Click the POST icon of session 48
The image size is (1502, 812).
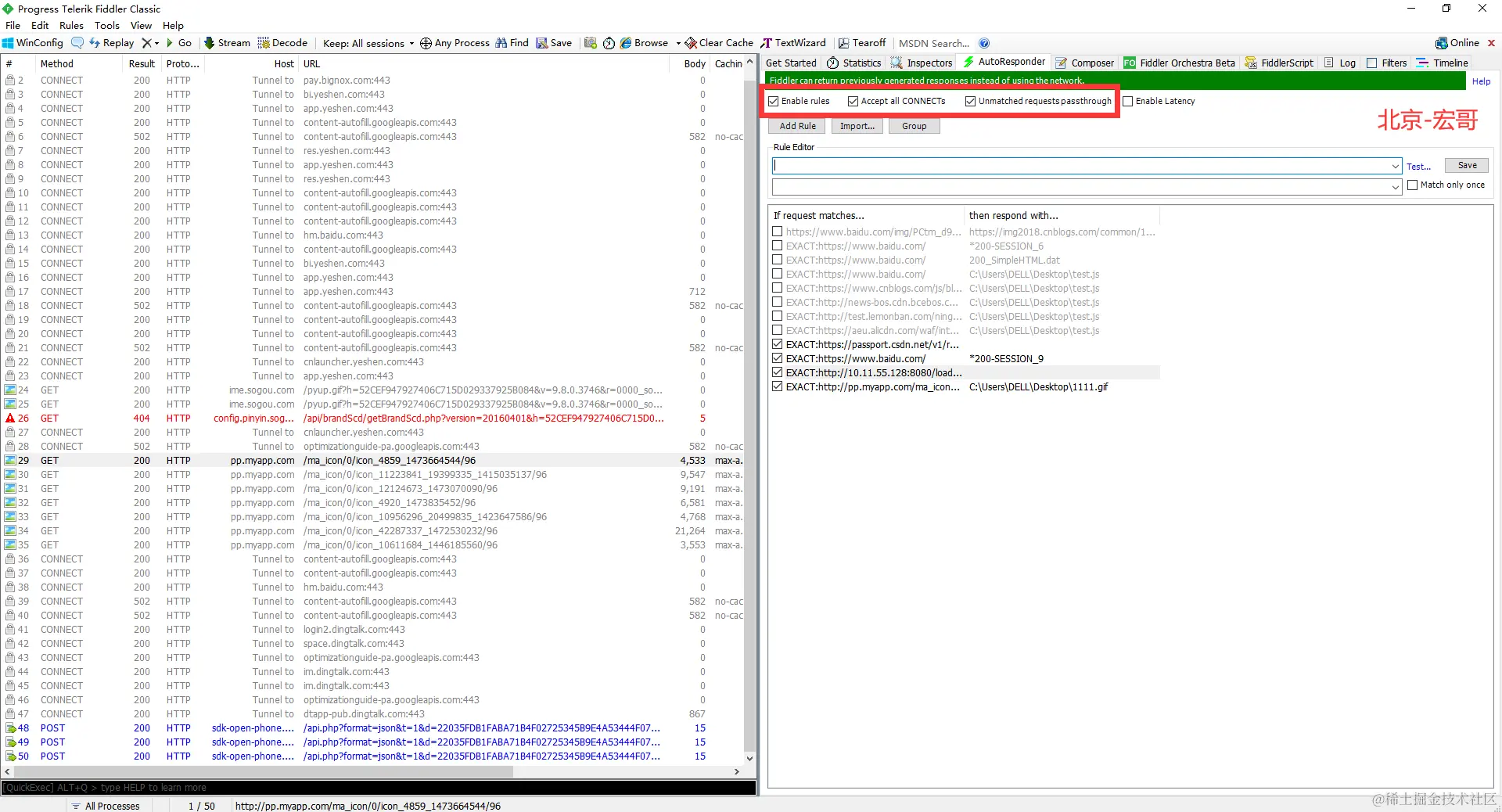(x=10, y=728)
